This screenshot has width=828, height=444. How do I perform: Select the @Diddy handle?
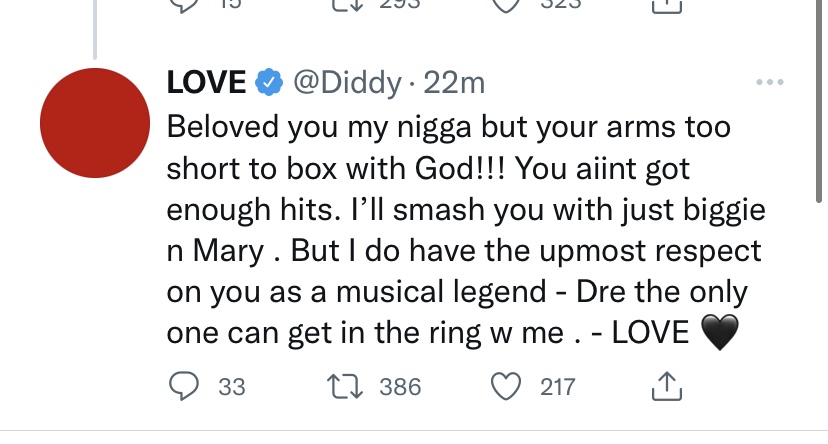click(347, 83)
